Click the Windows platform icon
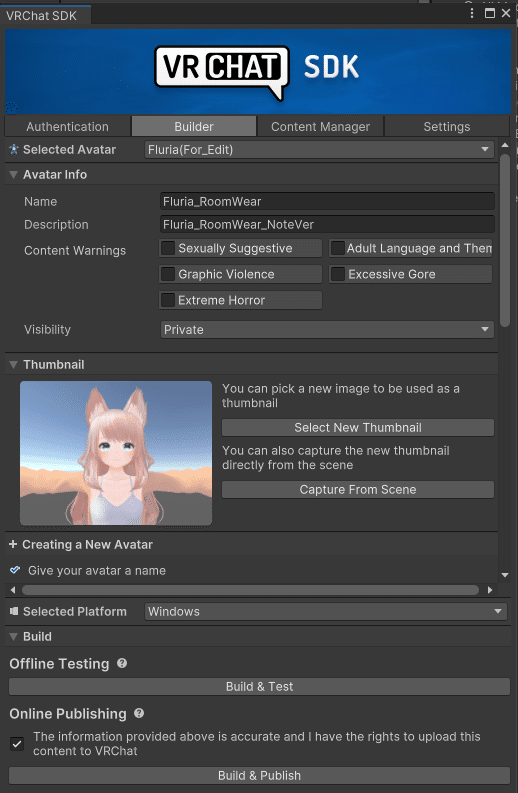 [x=14, y=611]
